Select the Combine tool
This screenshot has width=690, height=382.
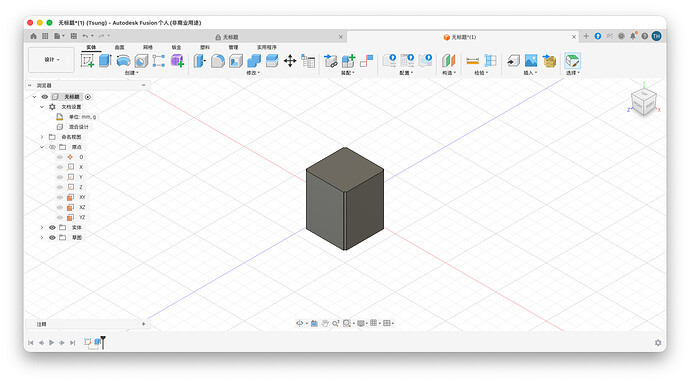tap(254, 60)
